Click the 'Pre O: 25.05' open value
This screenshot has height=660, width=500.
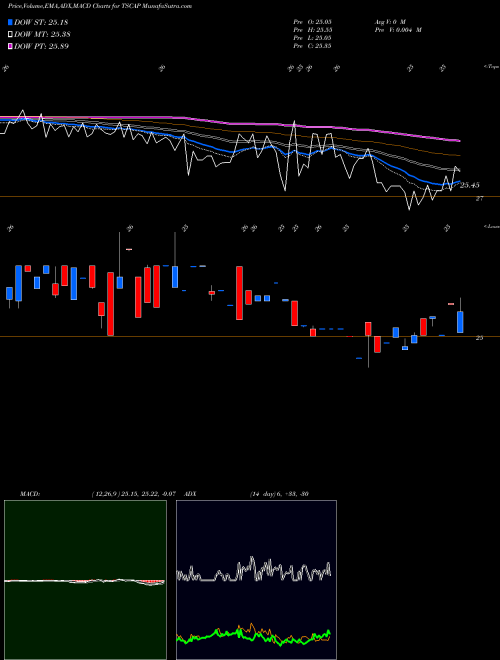pos(312,21)
